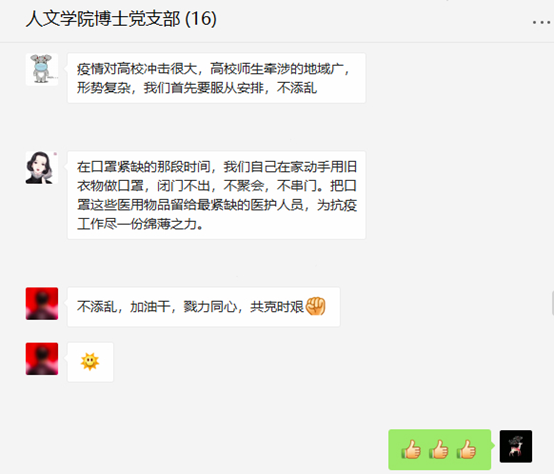This screenshot has width=554, height=474.
Task: Click the member count (16)
Action: [x=201, y=19]
